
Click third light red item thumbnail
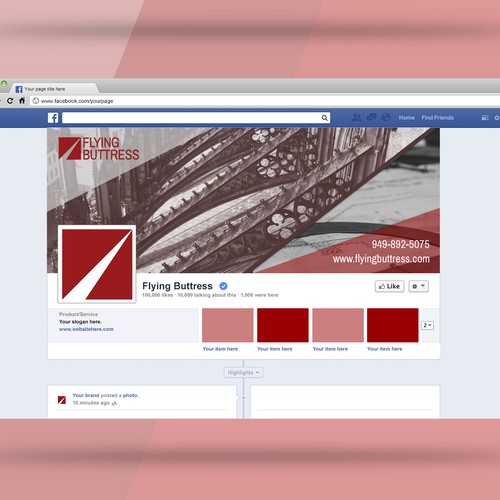[338, 325]
